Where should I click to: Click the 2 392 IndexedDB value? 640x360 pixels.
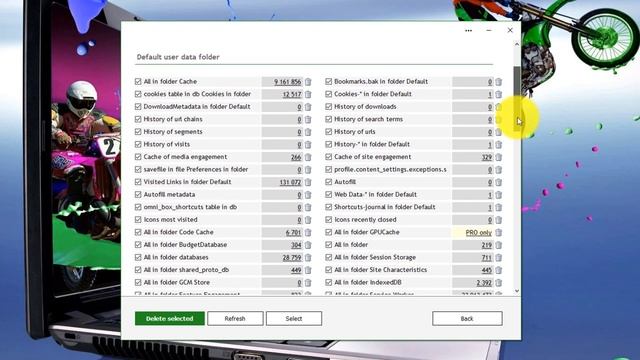484,283
